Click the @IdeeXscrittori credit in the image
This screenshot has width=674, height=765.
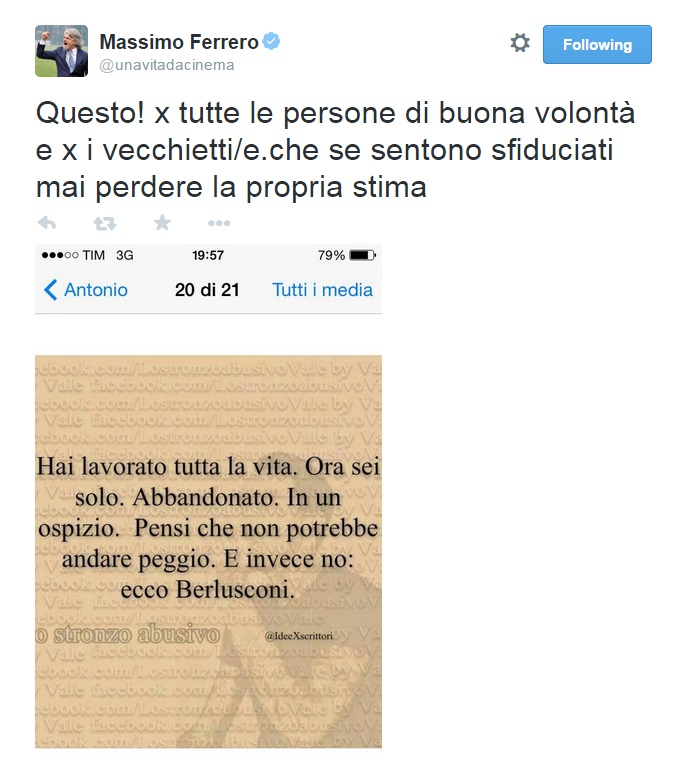(x=299, y=636)
